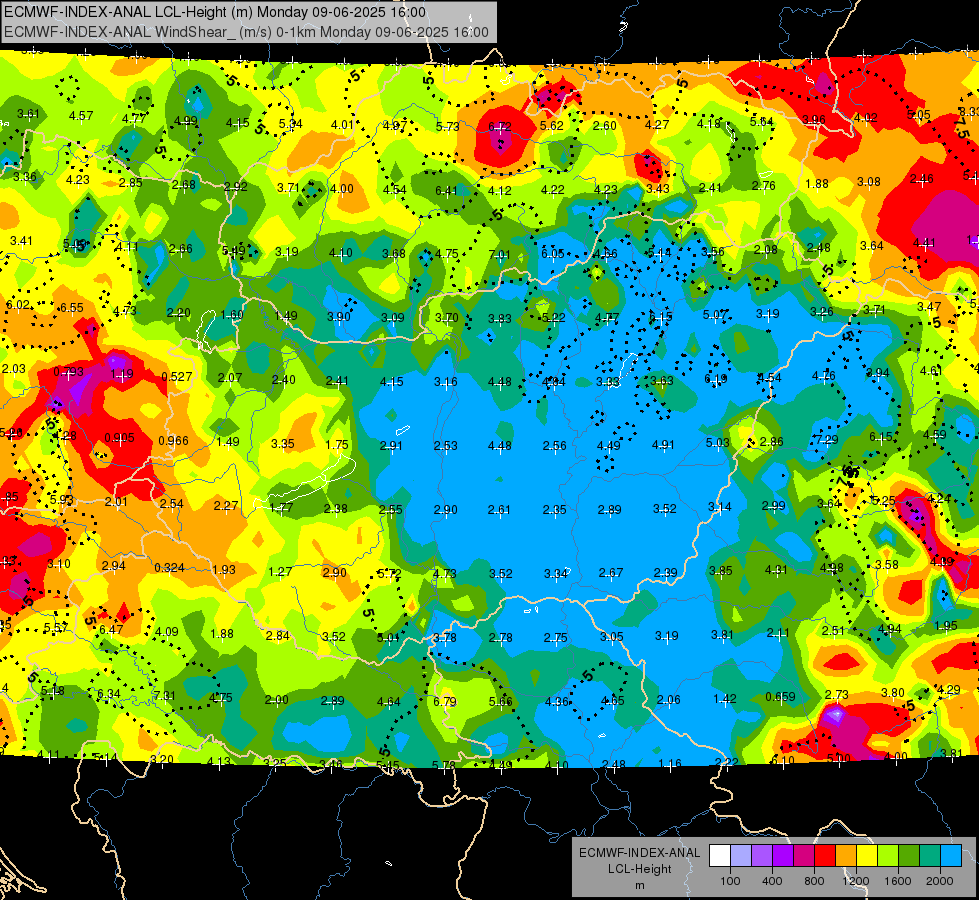Click the wind shear value 1.60
This screenshot has height=900, width=979.
coord(232,315)
